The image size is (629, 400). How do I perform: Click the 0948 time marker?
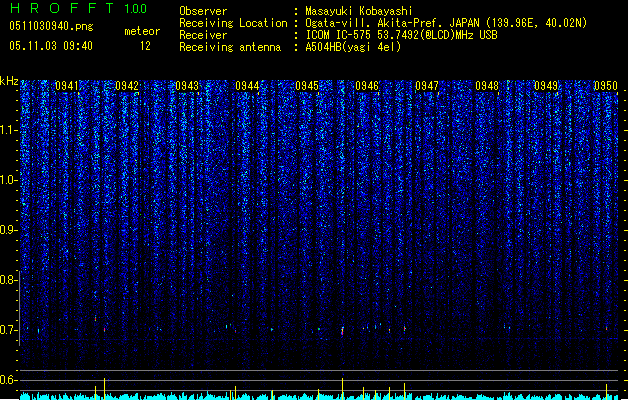point(487,86)
